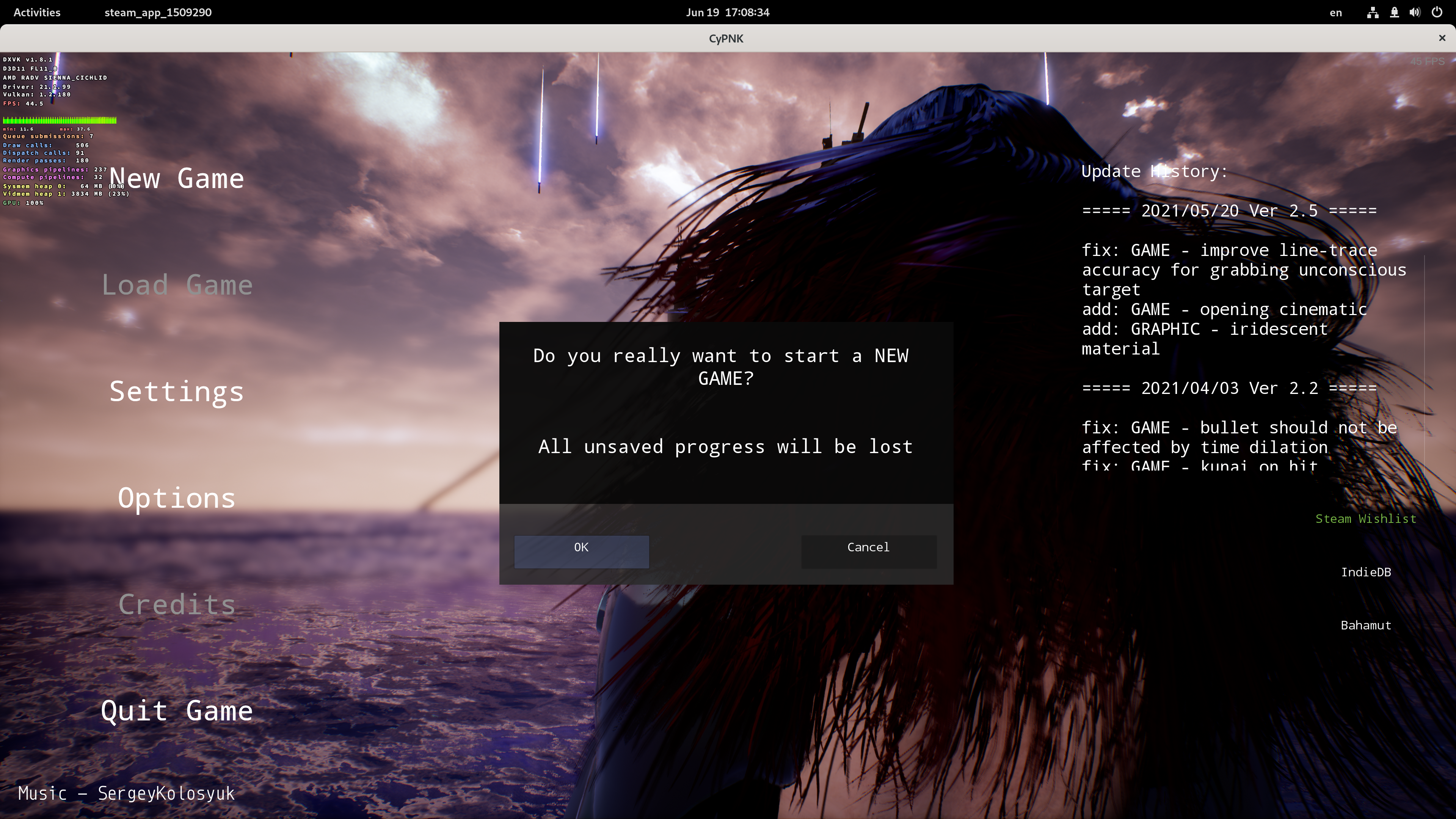Open the power menu icon
Viewport: 1456px width, 819px height.
click(1437, 13)
